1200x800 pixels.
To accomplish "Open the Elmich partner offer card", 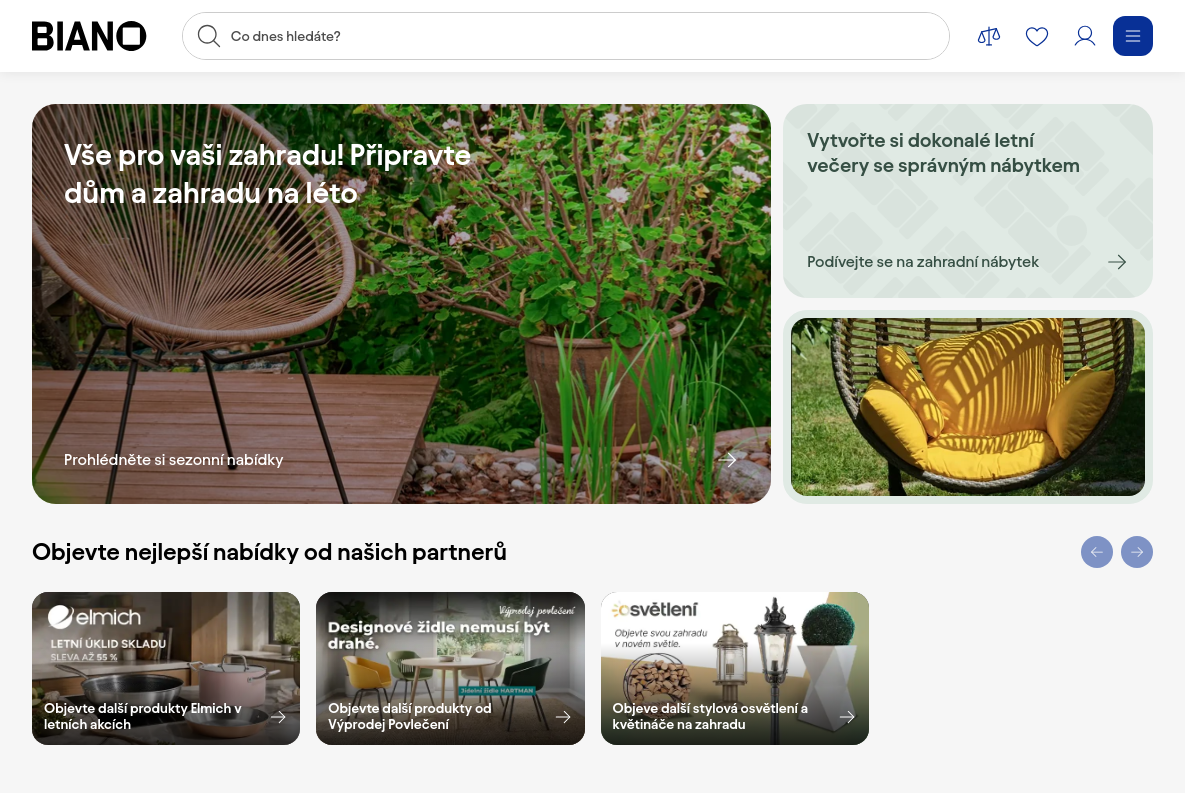I will [166, 668].
